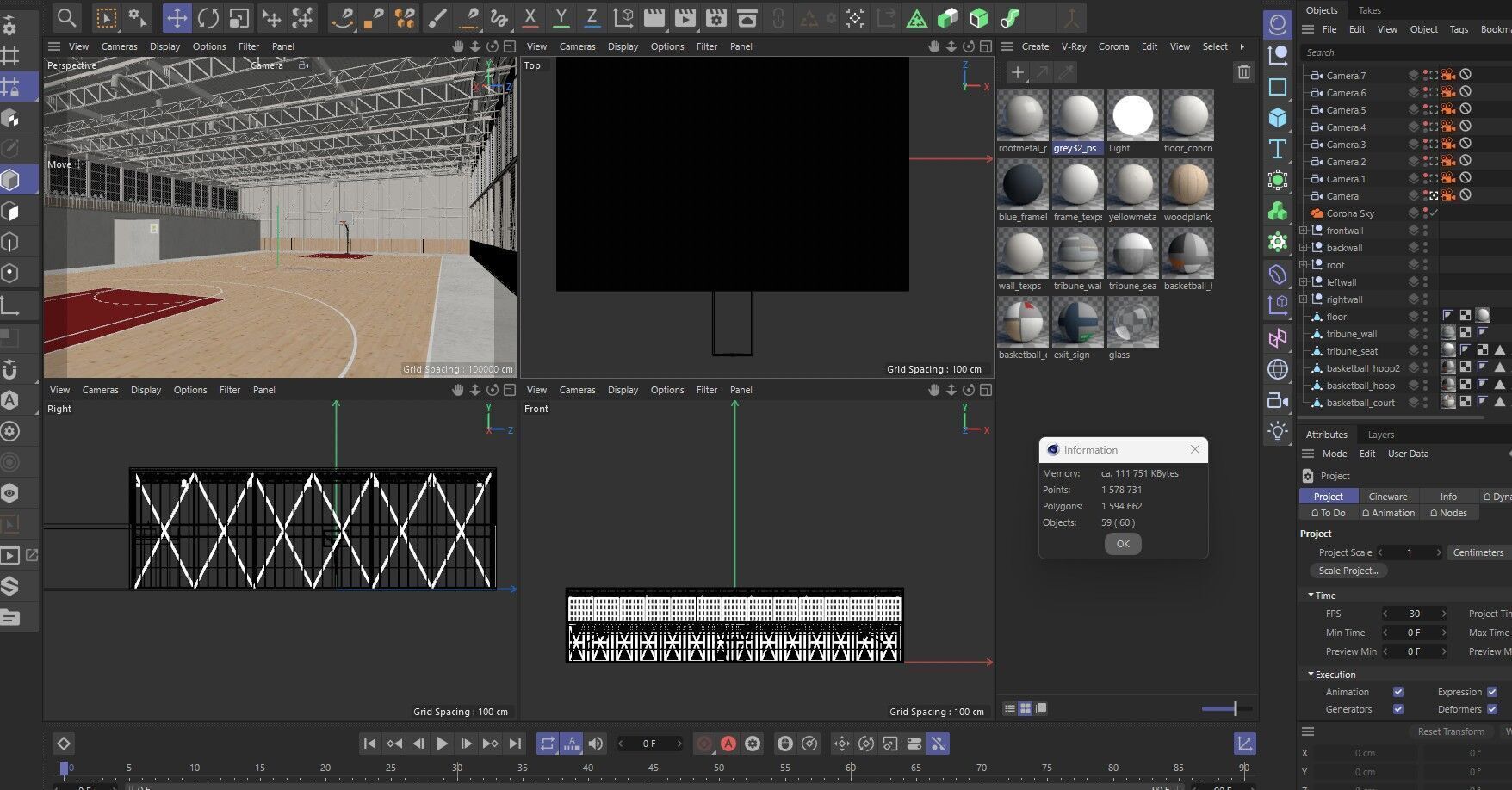
Task: Click Reset Transform button
Action: pyautogui.click(x=1451, y=731)
